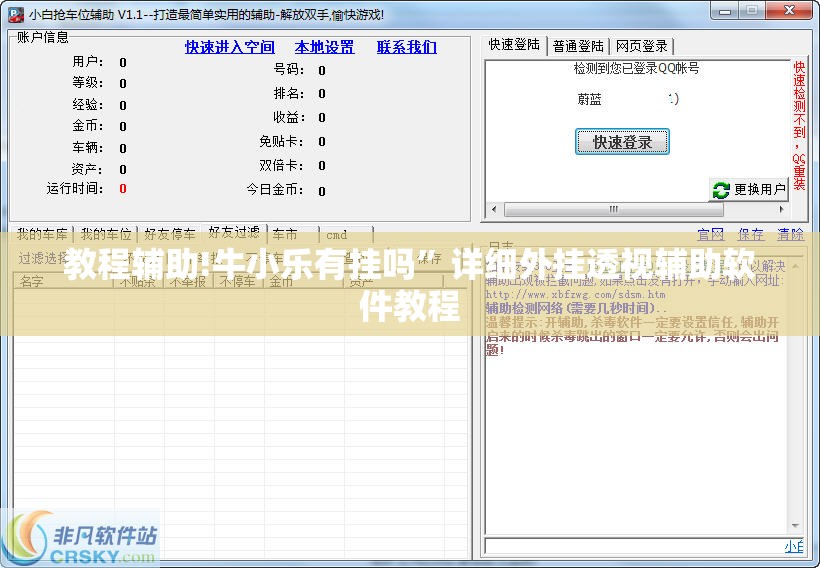This screenshot has width=820, height=568.
Task: Click the 名字 column header
Action: [63, 281]
